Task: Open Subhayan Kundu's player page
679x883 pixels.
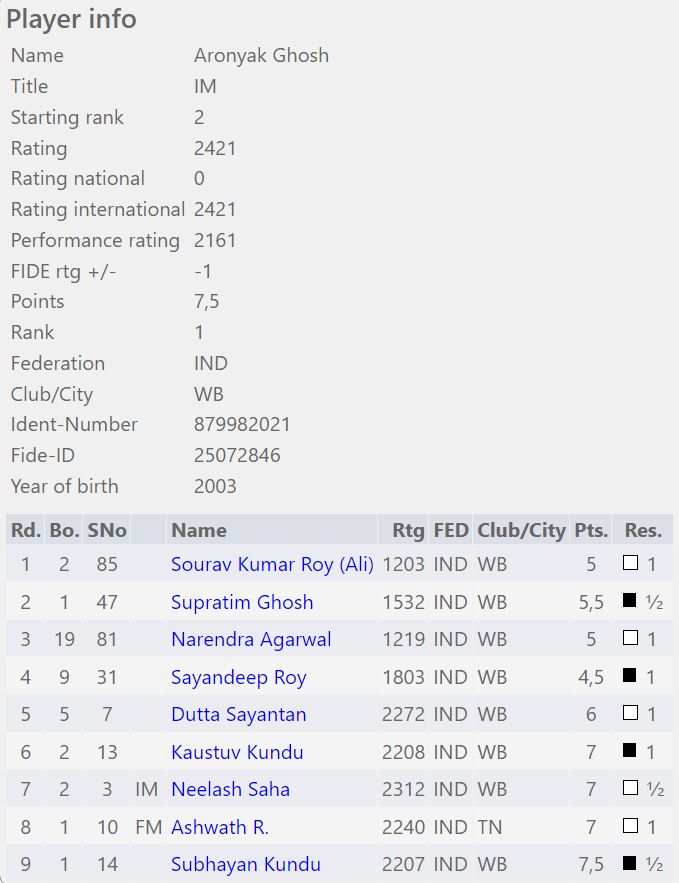Action: click(x=246, y=864)
